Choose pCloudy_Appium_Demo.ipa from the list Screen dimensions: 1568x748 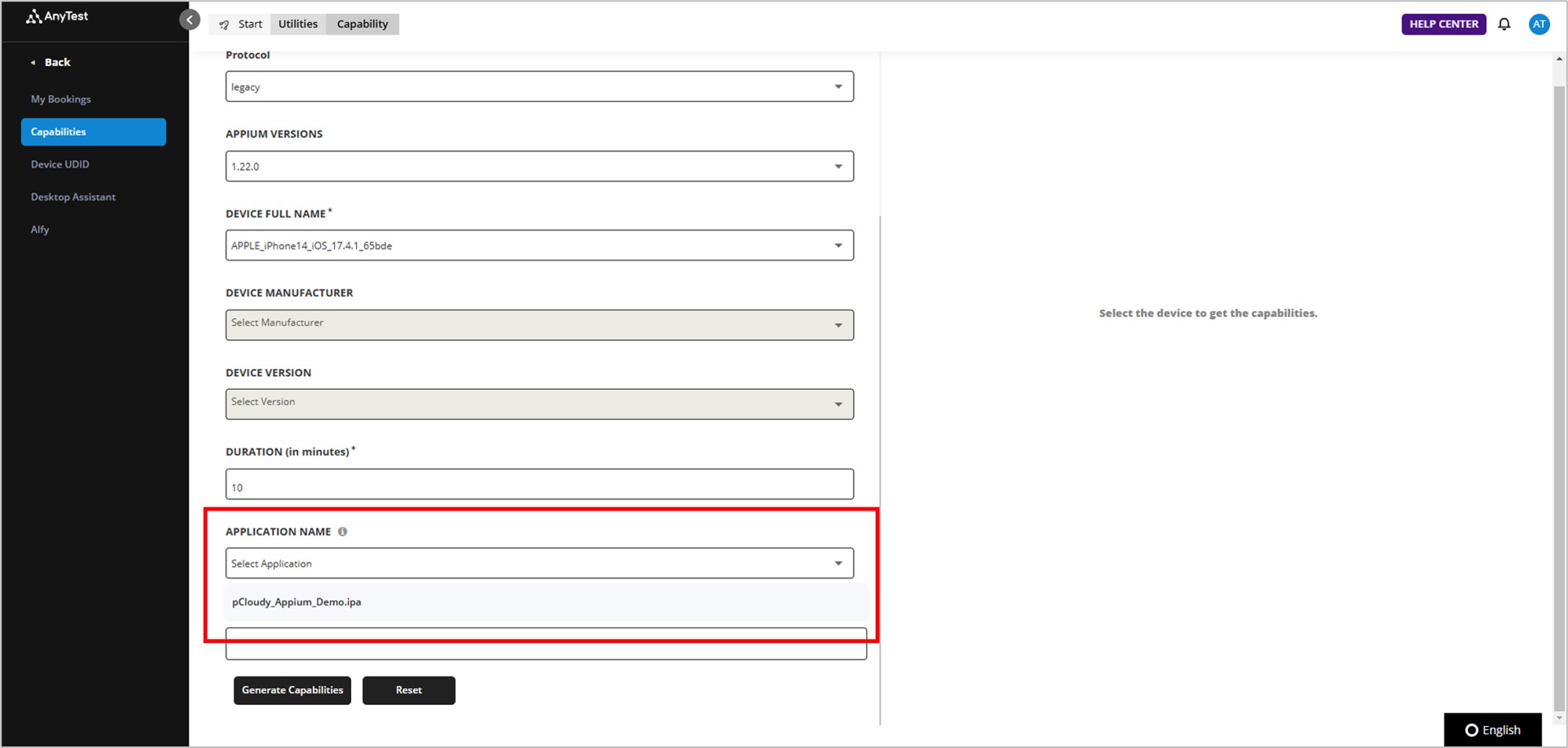click(546, 602)
